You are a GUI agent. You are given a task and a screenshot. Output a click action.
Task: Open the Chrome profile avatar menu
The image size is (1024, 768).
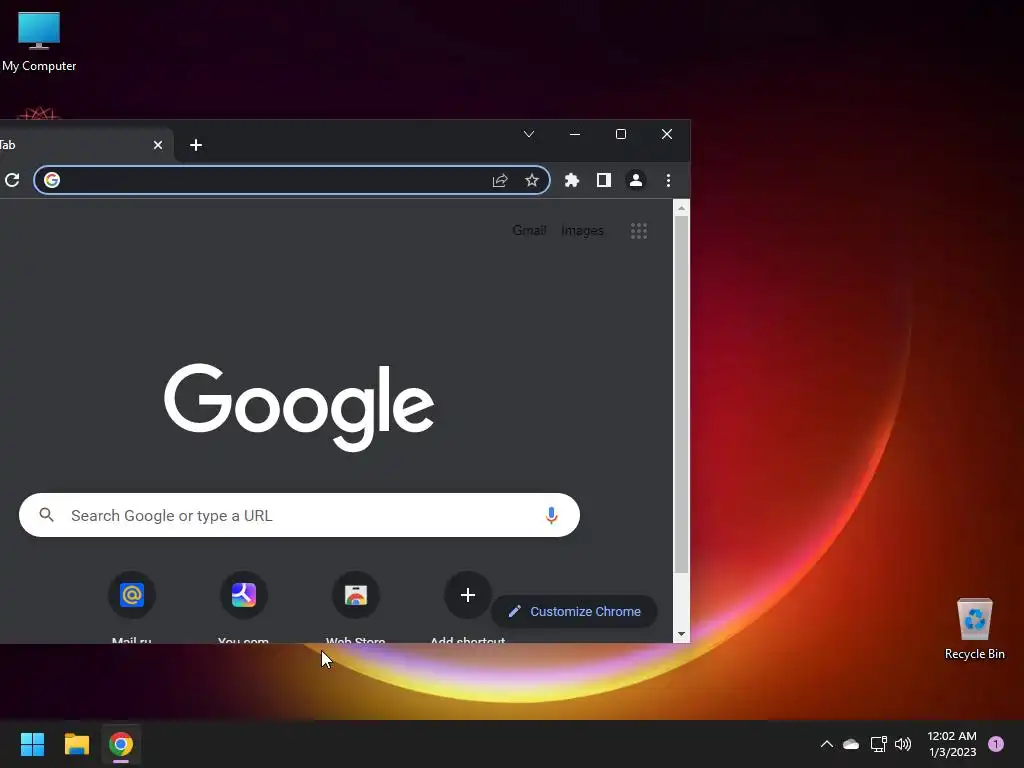[635, 180]
